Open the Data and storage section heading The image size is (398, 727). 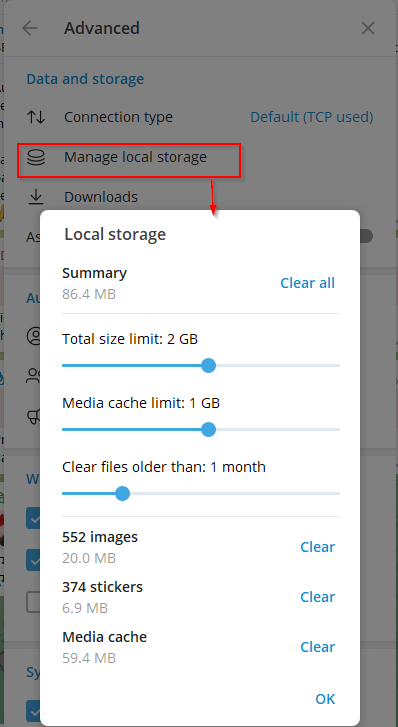[85, 79]
